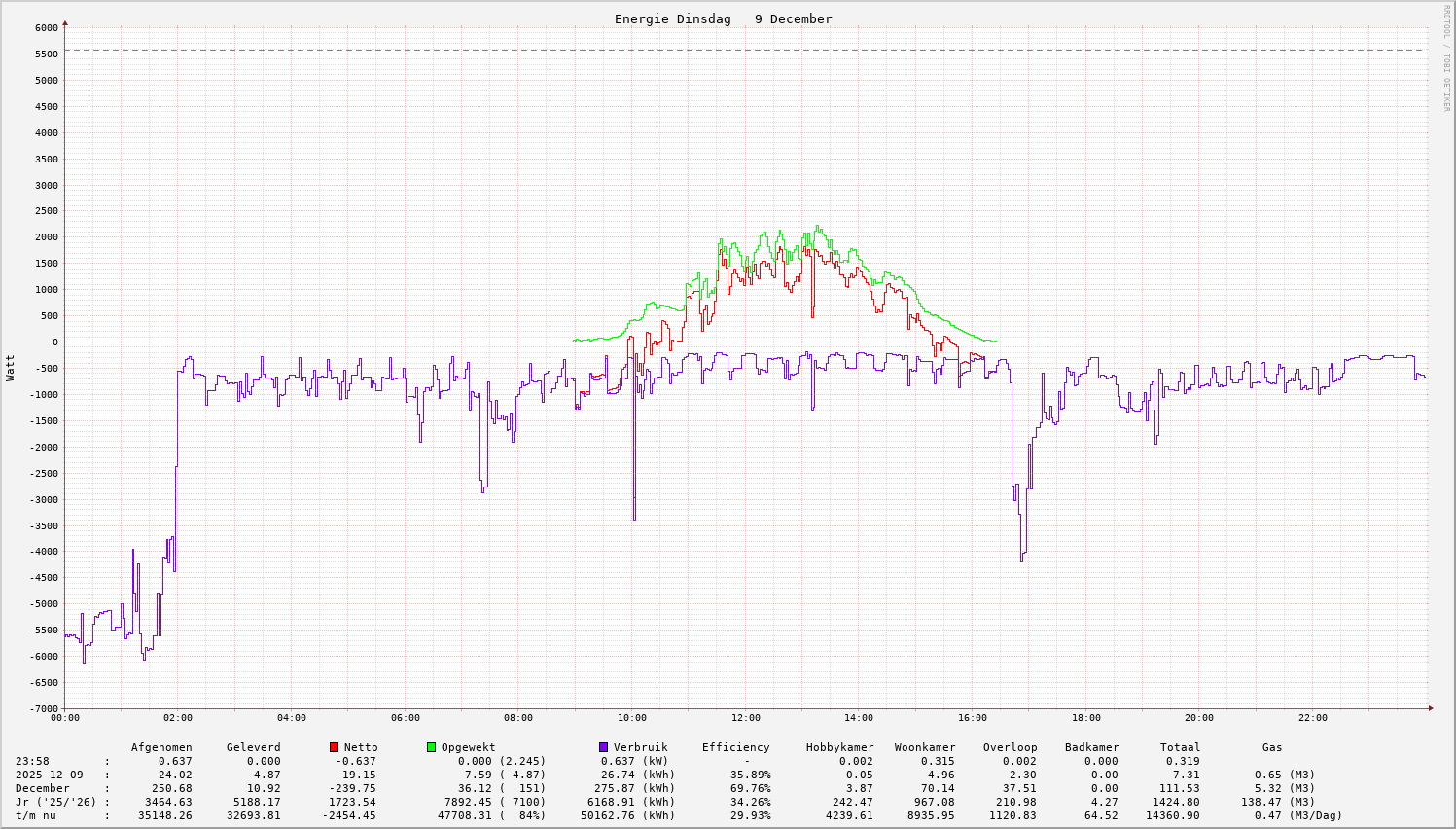The width and height of the screenshot is (1456, 829).
Task: Select the Geleverd column header
Action: [253, 747]
